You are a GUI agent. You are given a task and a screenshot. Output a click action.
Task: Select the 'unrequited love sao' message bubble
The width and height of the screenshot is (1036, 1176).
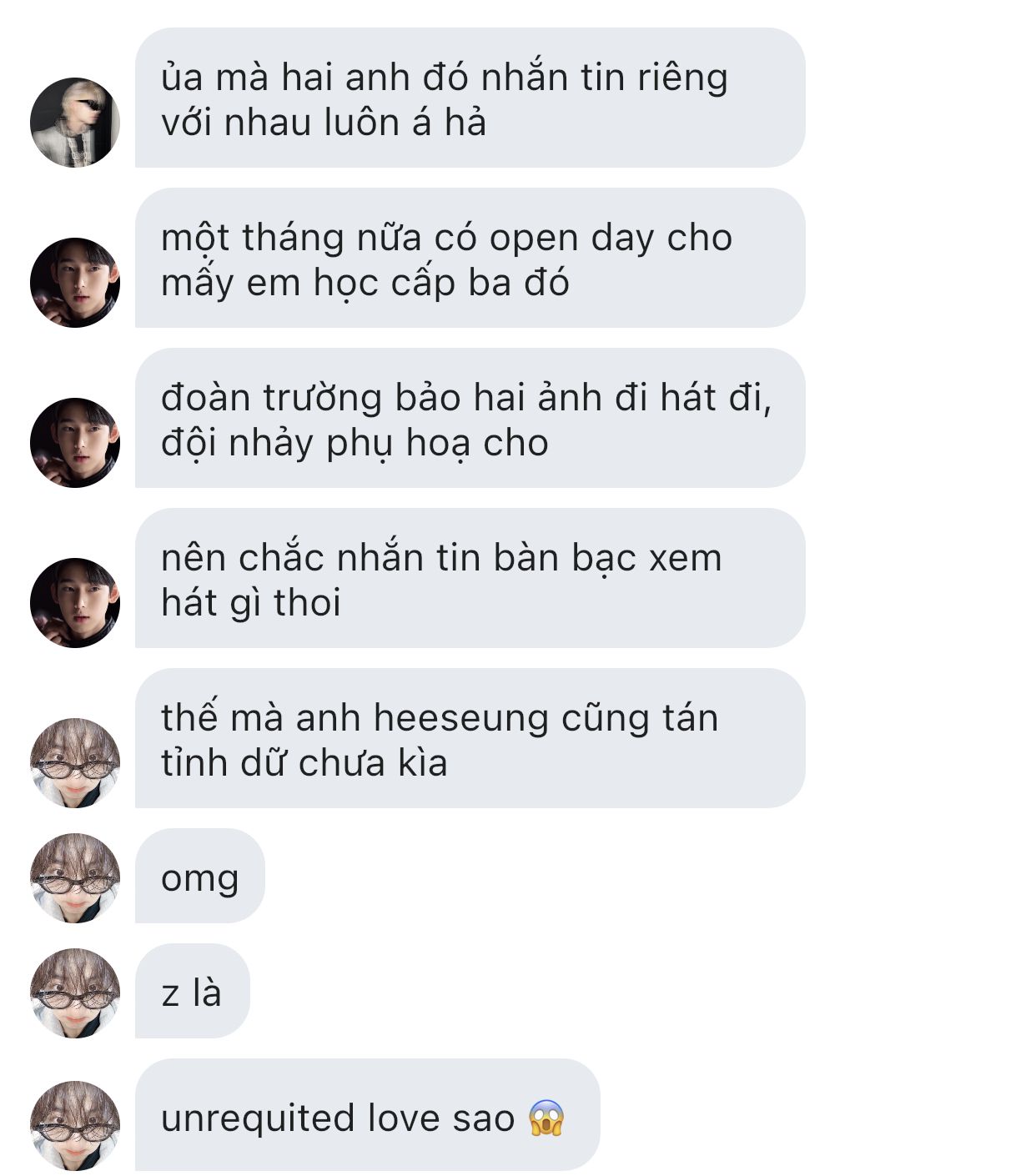(x=368, y=1115)
